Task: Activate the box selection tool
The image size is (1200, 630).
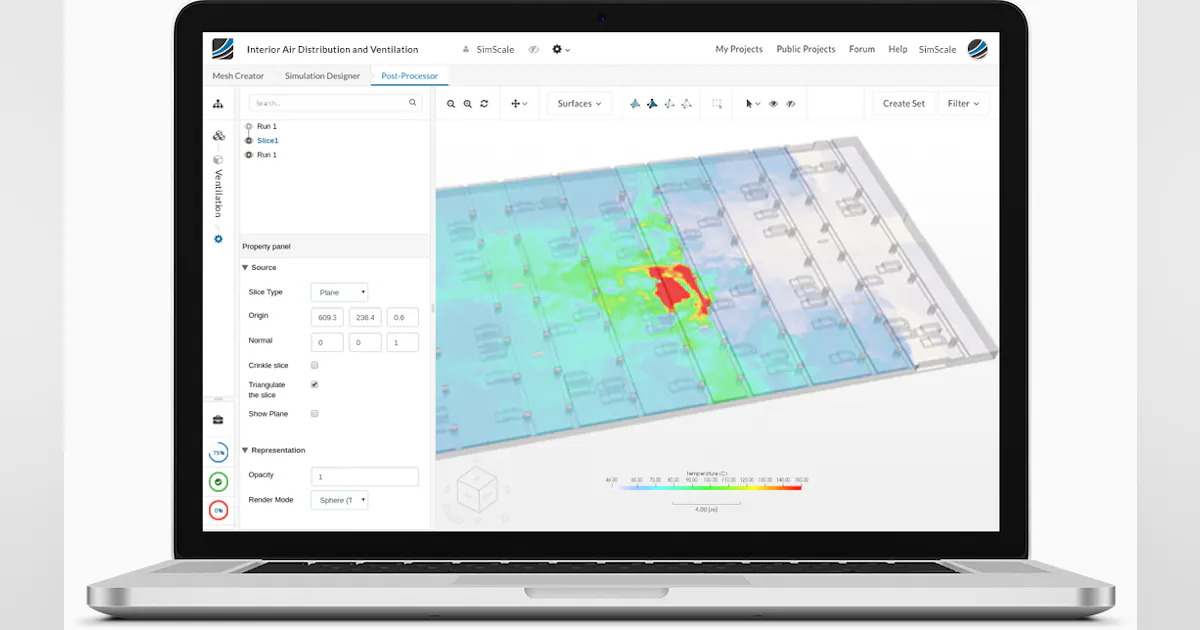Action: pos(717,104)
